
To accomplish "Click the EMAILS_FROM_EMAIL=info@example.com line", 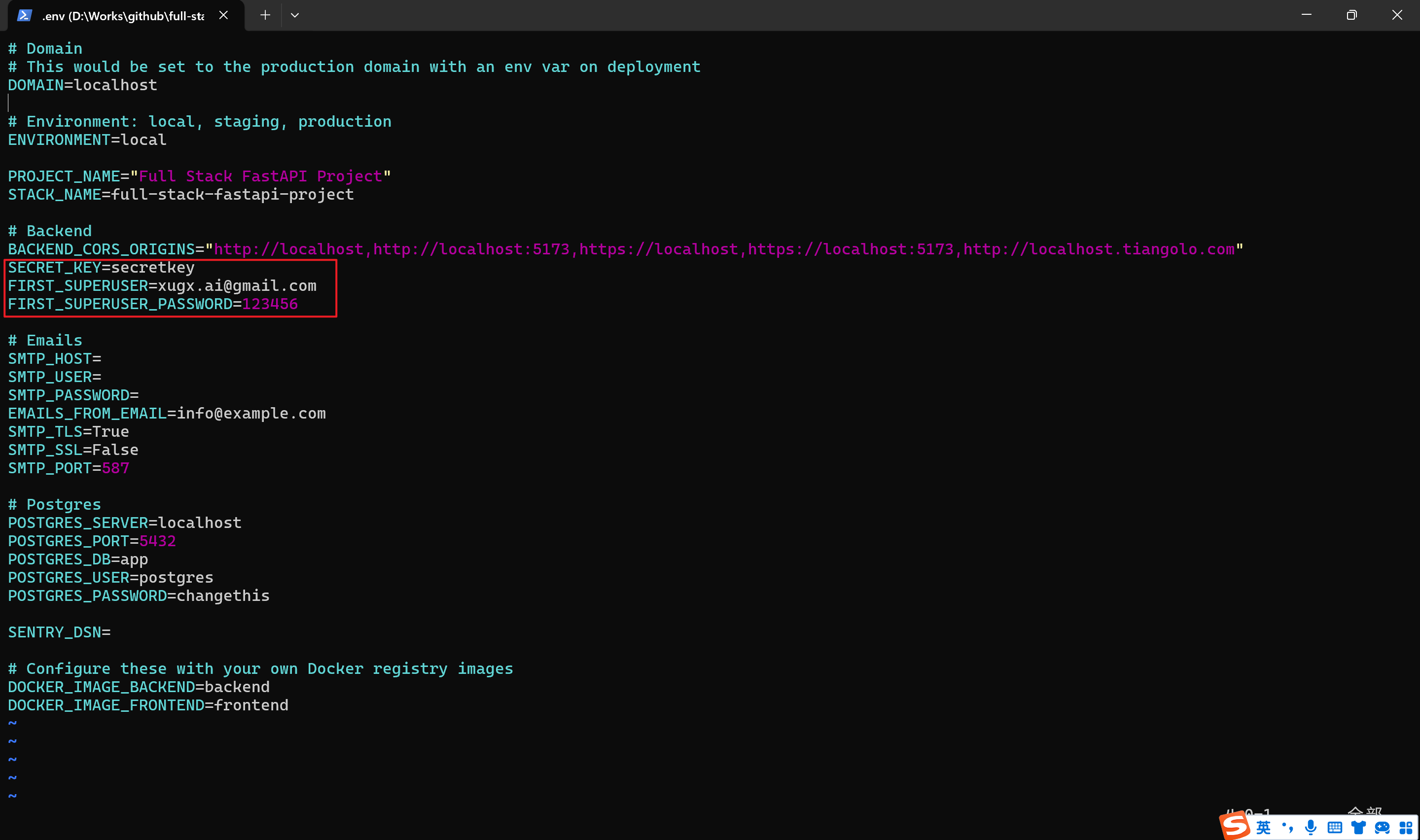I will click(167, 413).
